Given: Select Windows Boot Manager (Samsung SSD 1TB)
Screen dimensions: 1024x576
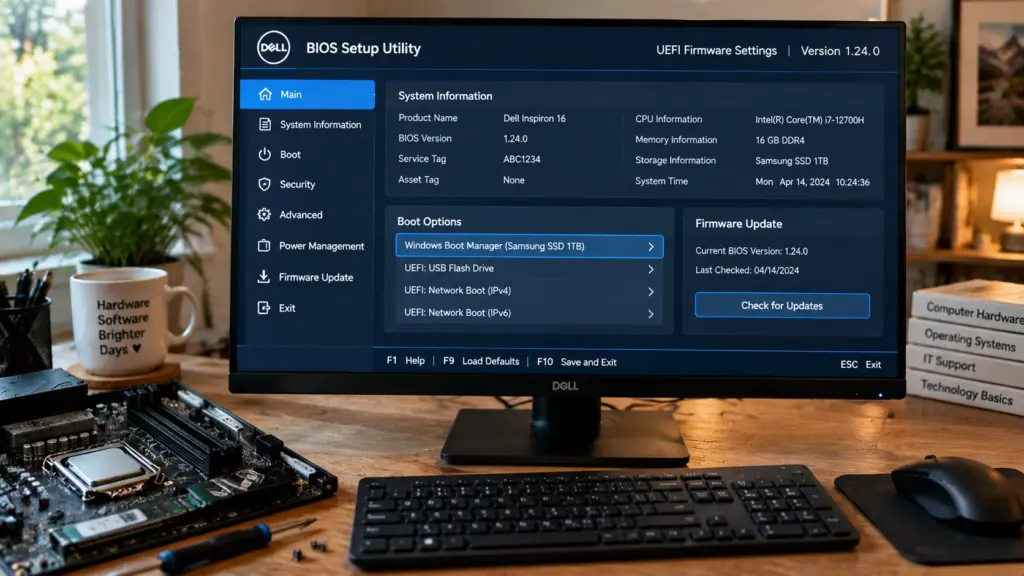Looking at the screenshot, I should [530, 246].
